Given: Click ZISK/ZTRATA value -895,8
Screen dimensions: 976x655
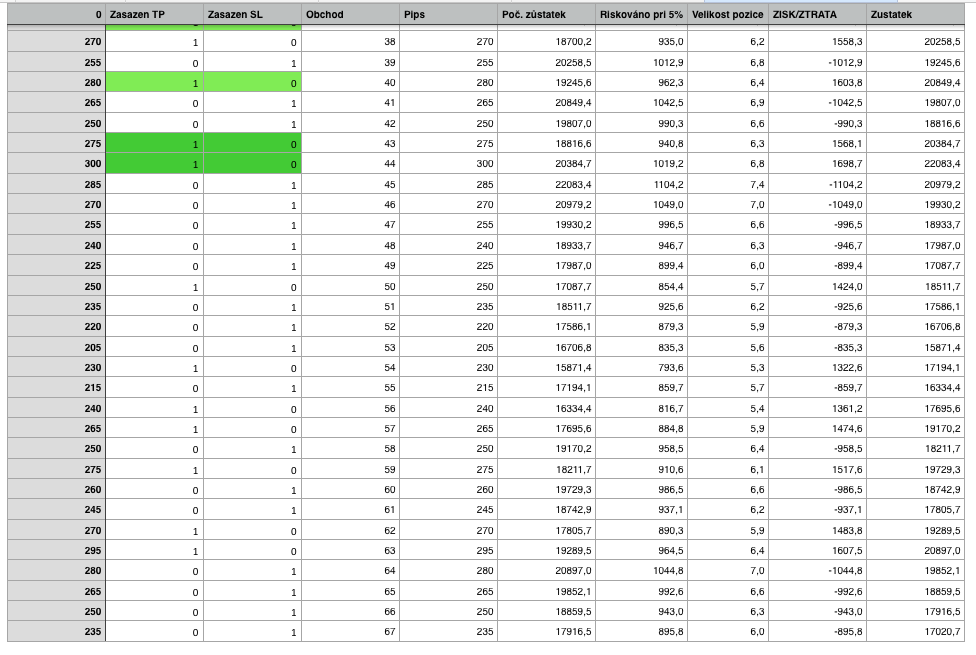Looking at the screenshot, I should 817,631.
